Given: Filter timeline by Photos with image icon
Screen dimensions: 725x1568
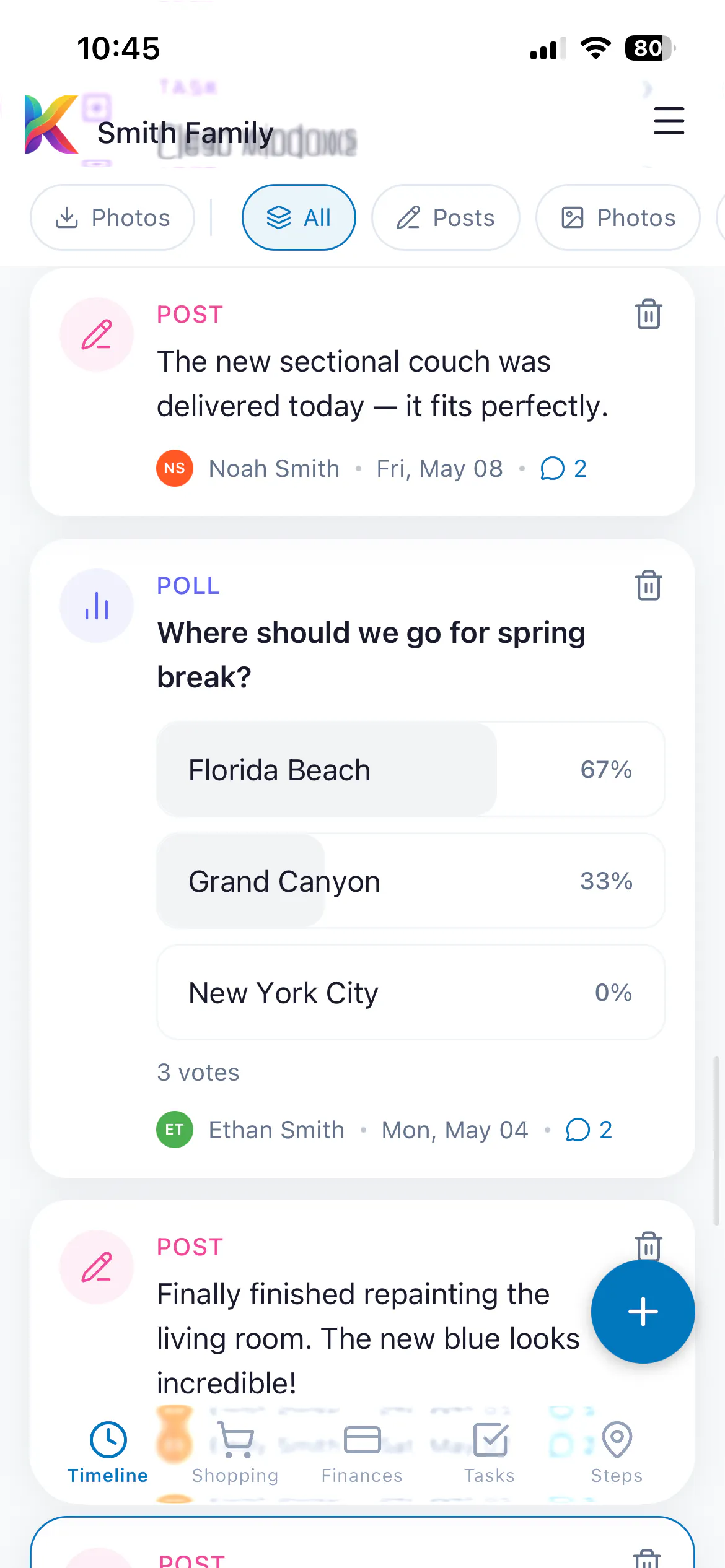Looking at the screenshot, I should click(618, 217).
